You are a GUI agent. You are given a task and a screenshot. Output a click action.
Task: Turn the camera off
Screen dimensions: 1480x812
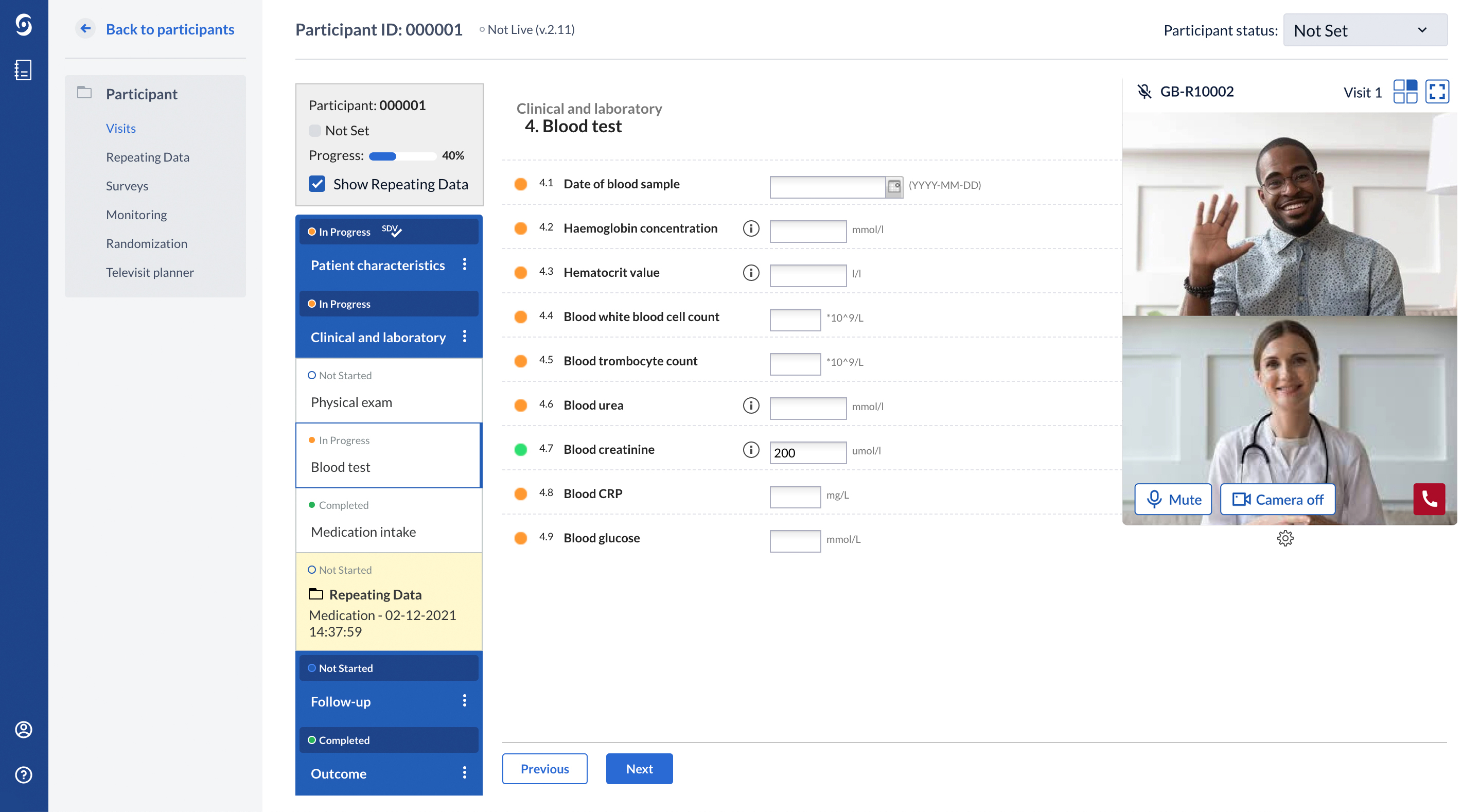(1277, 499)
